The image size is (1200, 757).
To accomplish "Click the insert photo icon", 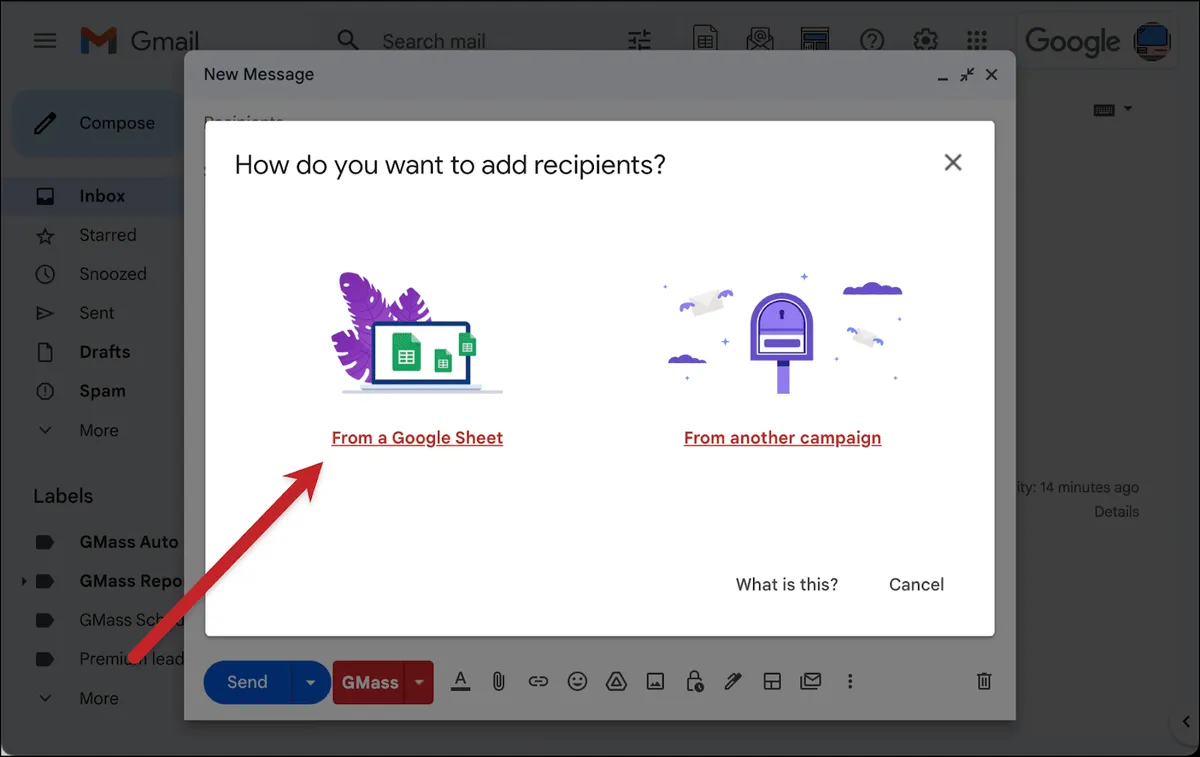I will click(655, 681).
